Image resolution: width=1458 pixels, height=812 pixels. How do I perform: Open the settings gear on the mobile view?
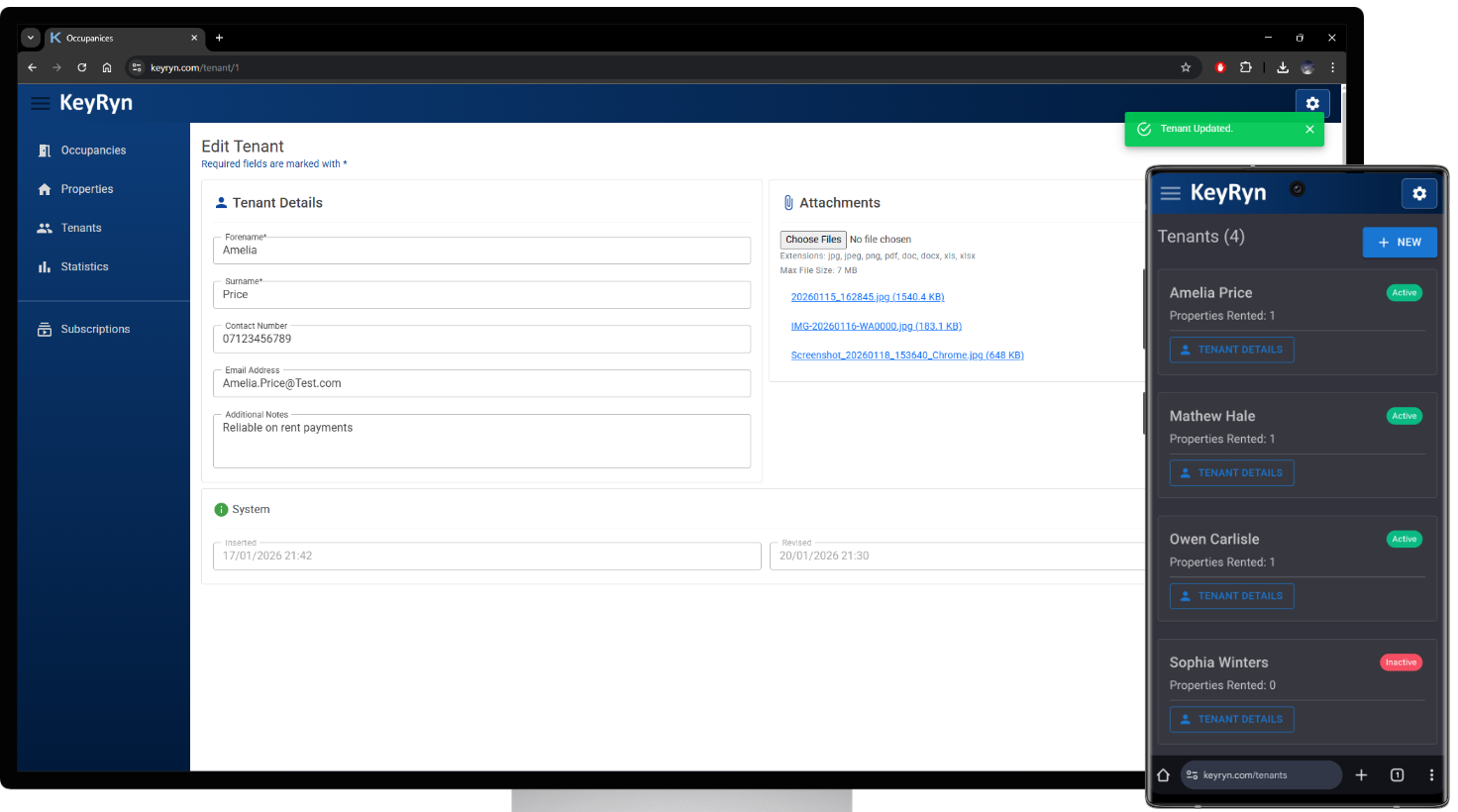point(1419,193)
